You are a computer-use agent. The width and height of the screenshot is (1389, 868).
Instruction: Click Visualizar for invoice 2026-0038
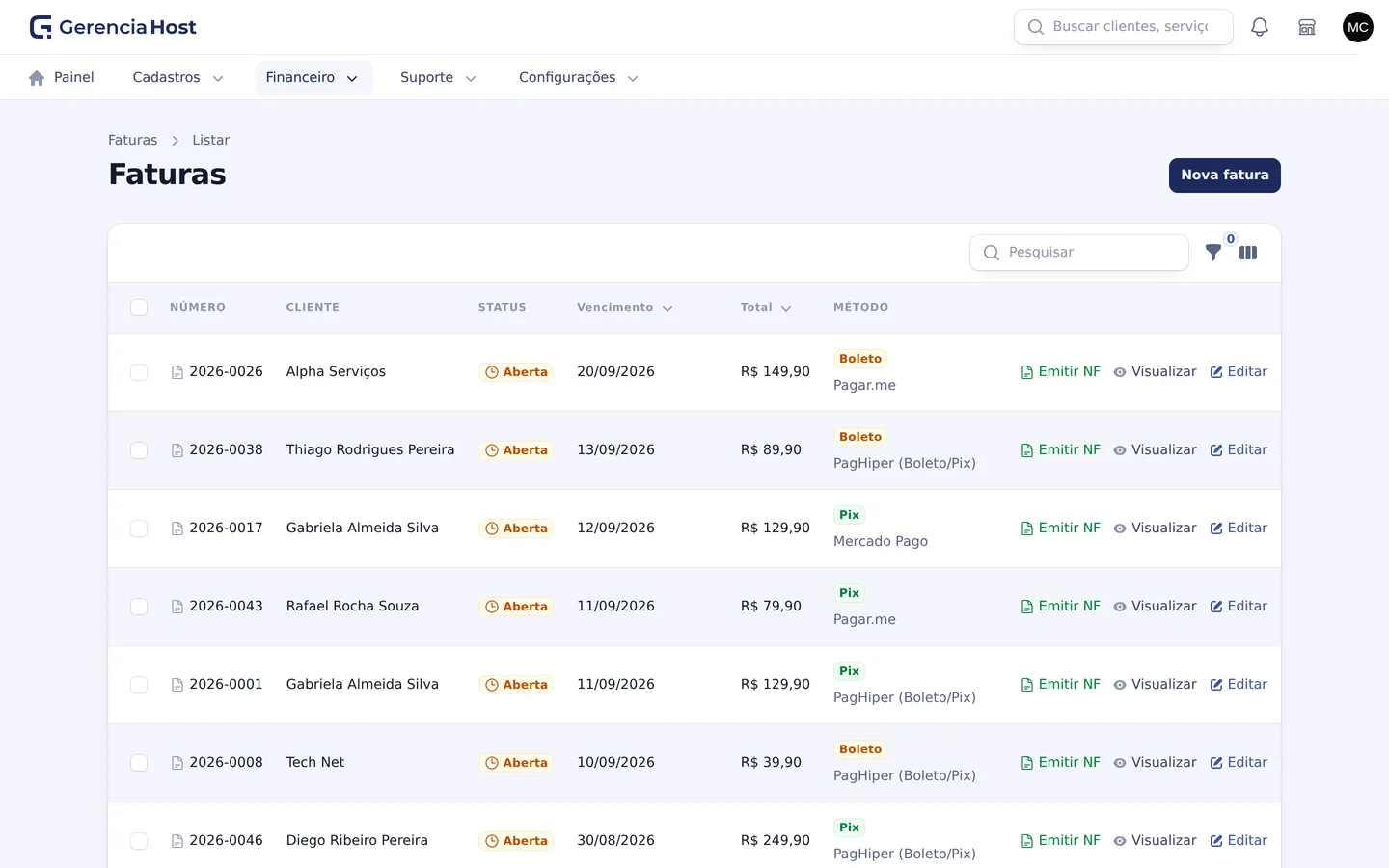(x=1155, y=450)
